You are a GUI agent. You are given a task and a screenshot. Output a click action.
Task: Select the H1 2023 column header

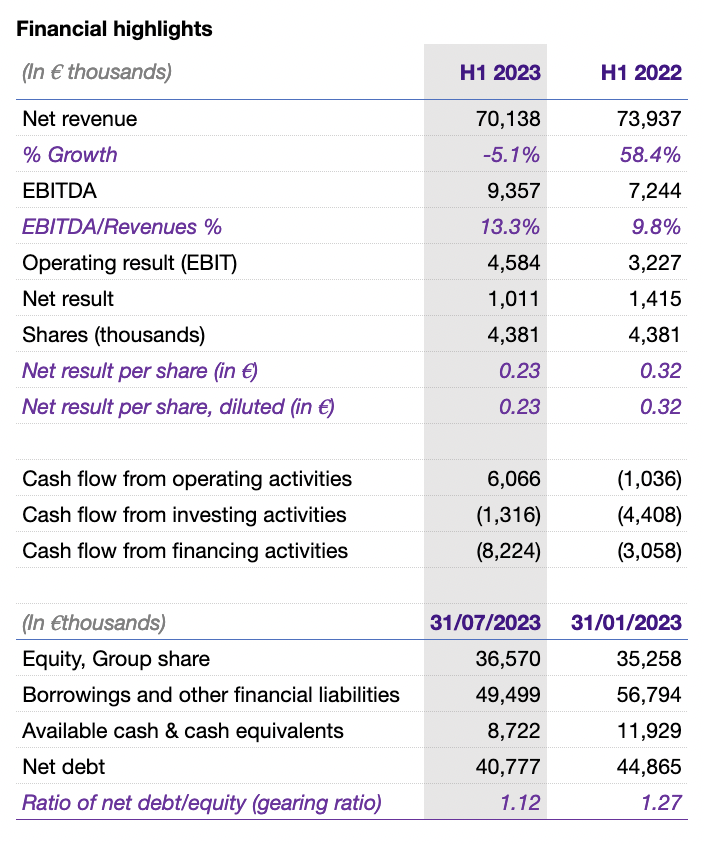[x=500, y=72]
